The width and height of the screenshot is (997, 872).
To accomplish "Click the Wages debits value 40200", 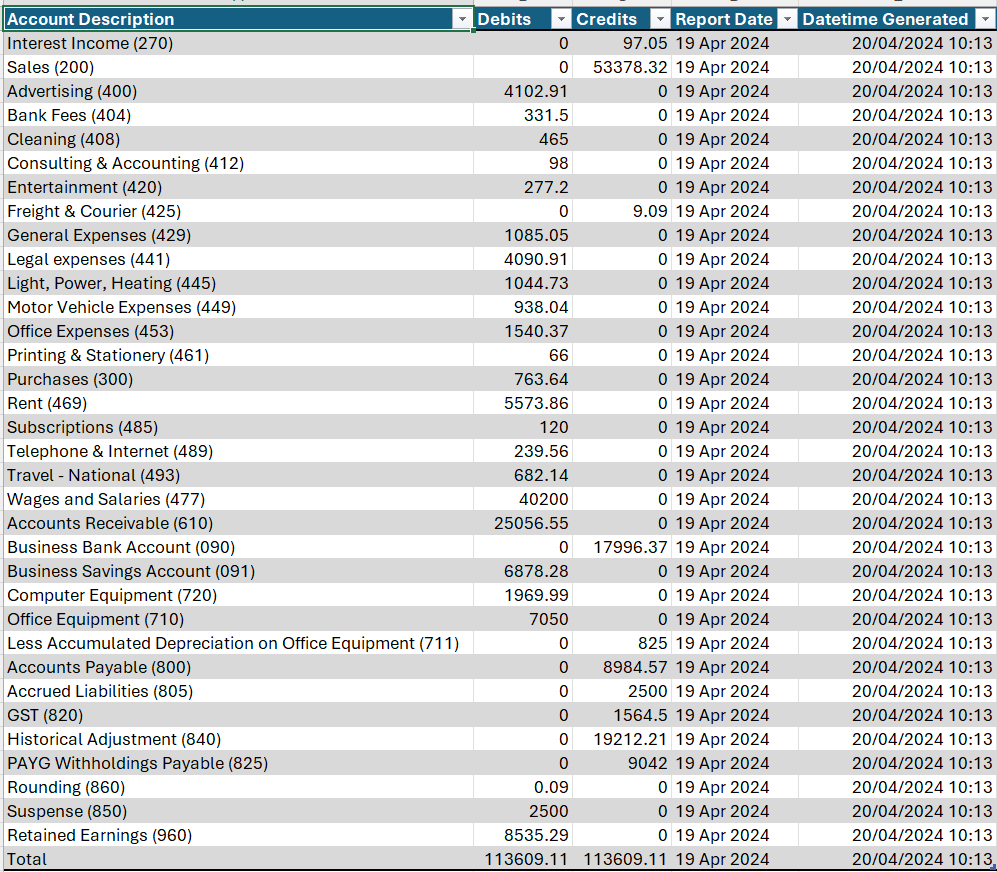I will (542, 499).
